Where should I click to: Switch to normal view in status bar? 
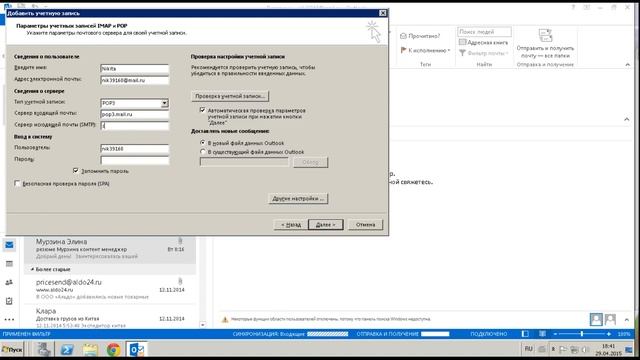pyautogui.click(x=525, y=334)
